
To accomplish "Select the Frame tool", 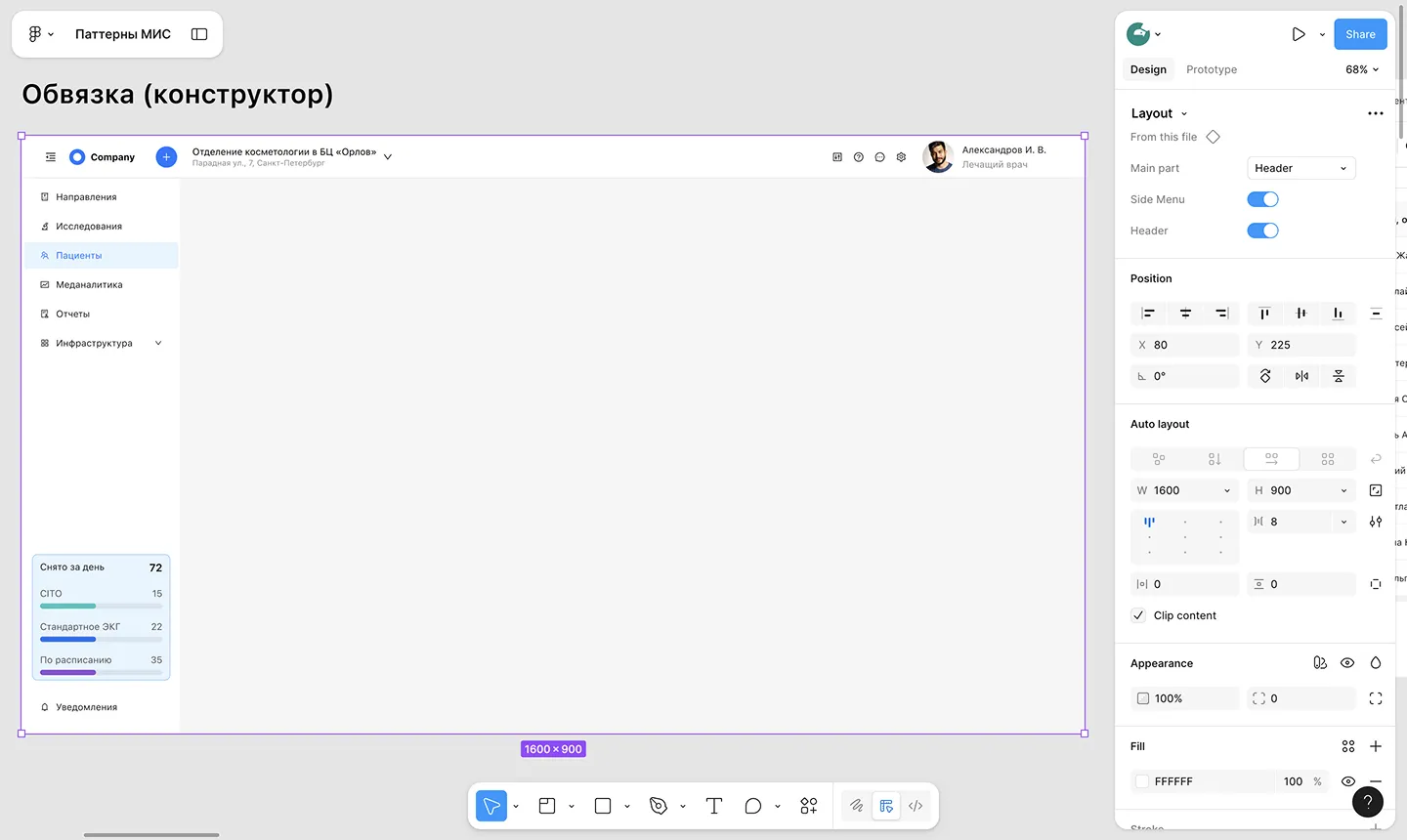I will click(547, 806).
